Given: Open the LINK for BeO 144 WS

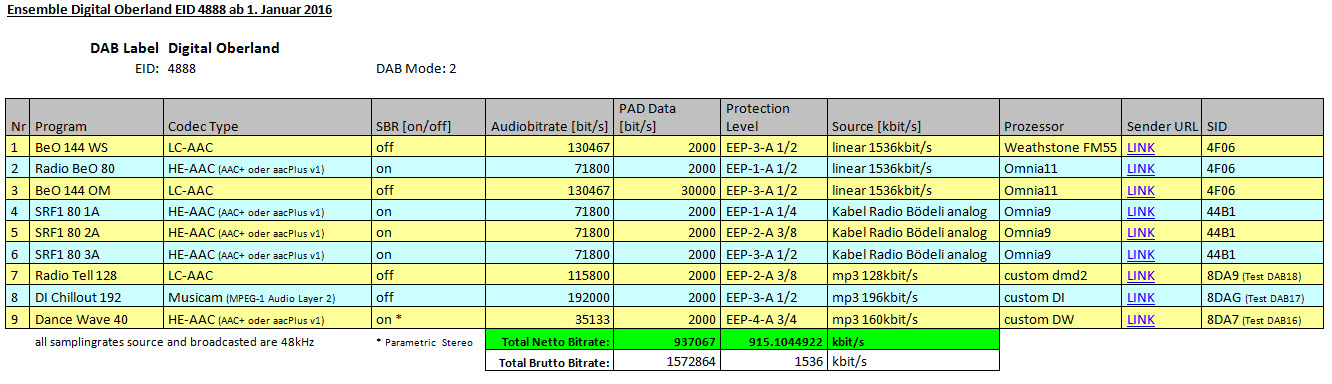Looking at the screenshot, I should (x=1140, y=147).
